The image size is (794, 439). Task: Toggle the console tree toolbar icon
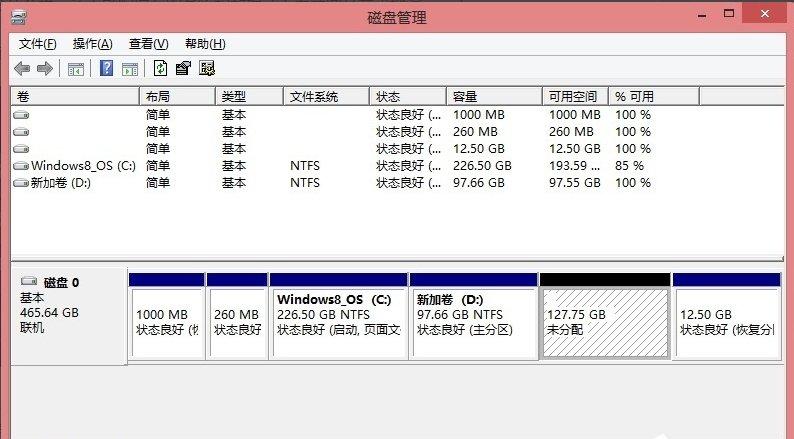76,68
